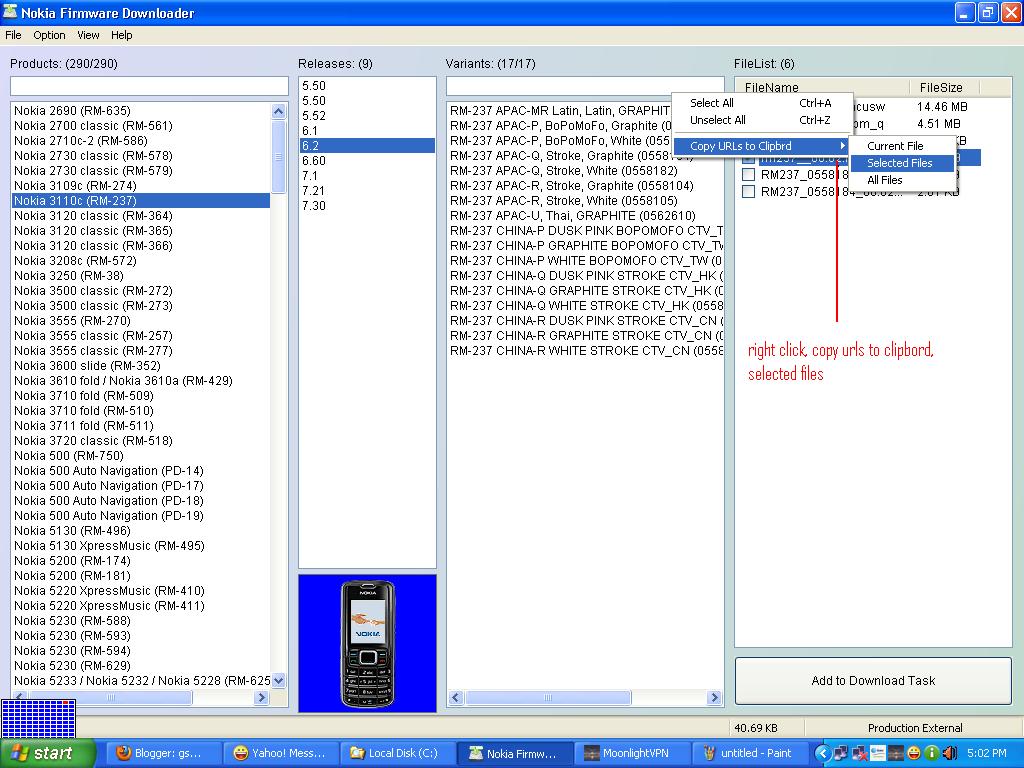Click the volume speaker tray icon
Viewport: 1024px width, 768px height.
[x=949, y=754]
